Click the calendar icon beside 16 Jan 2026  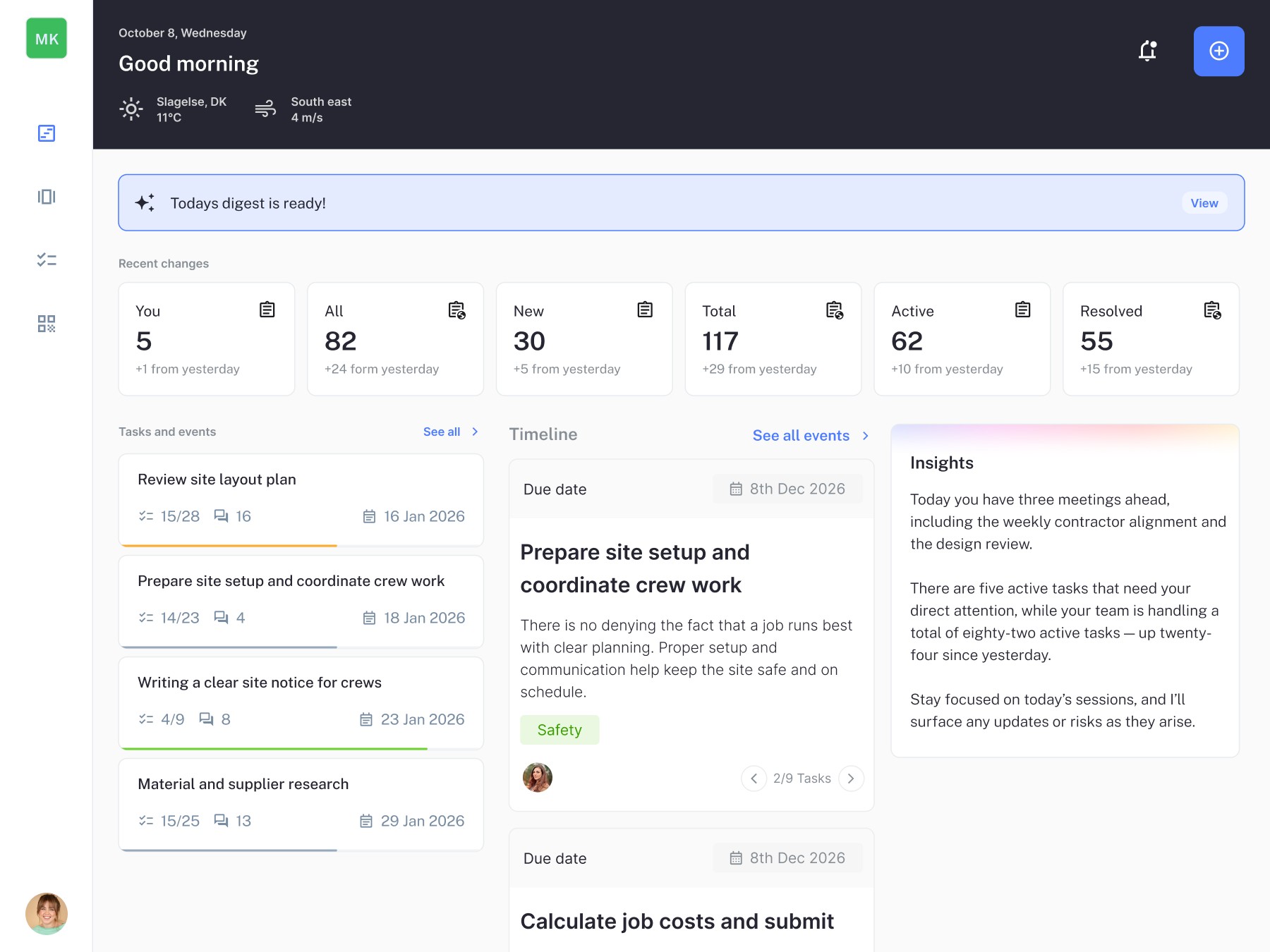pyautogui.click(x=368, y=516)
